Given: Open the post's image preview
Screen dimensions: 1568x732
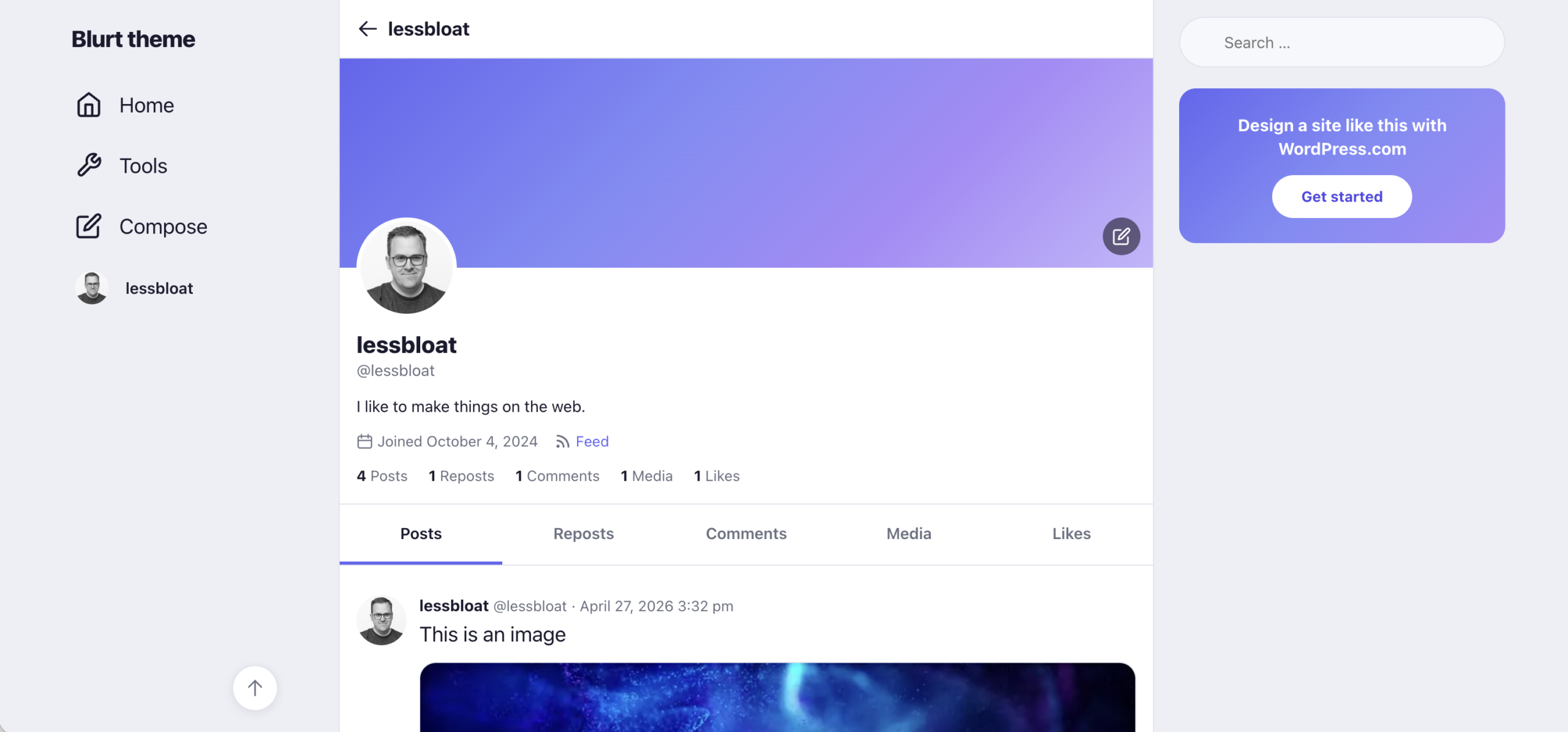Looking at the screenshot, I should click(x=777, y=697).
